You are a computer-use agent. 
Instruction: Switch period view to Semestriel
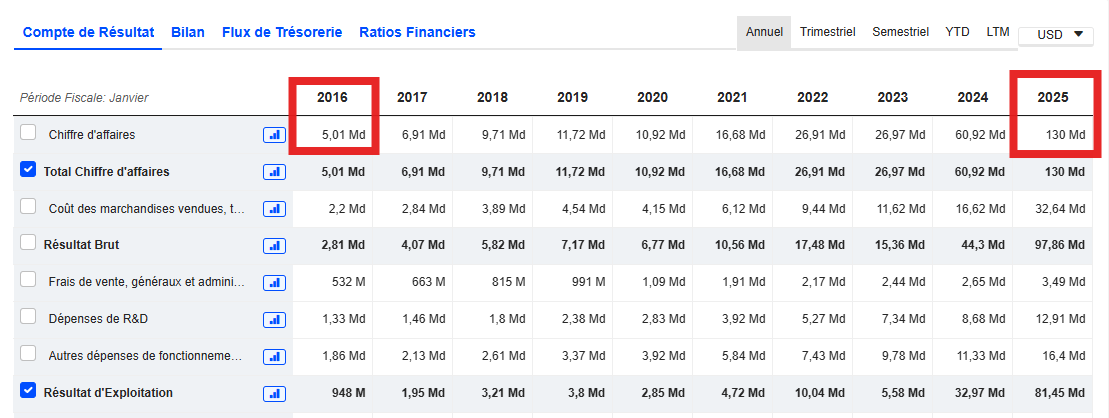tap(900, 32)
